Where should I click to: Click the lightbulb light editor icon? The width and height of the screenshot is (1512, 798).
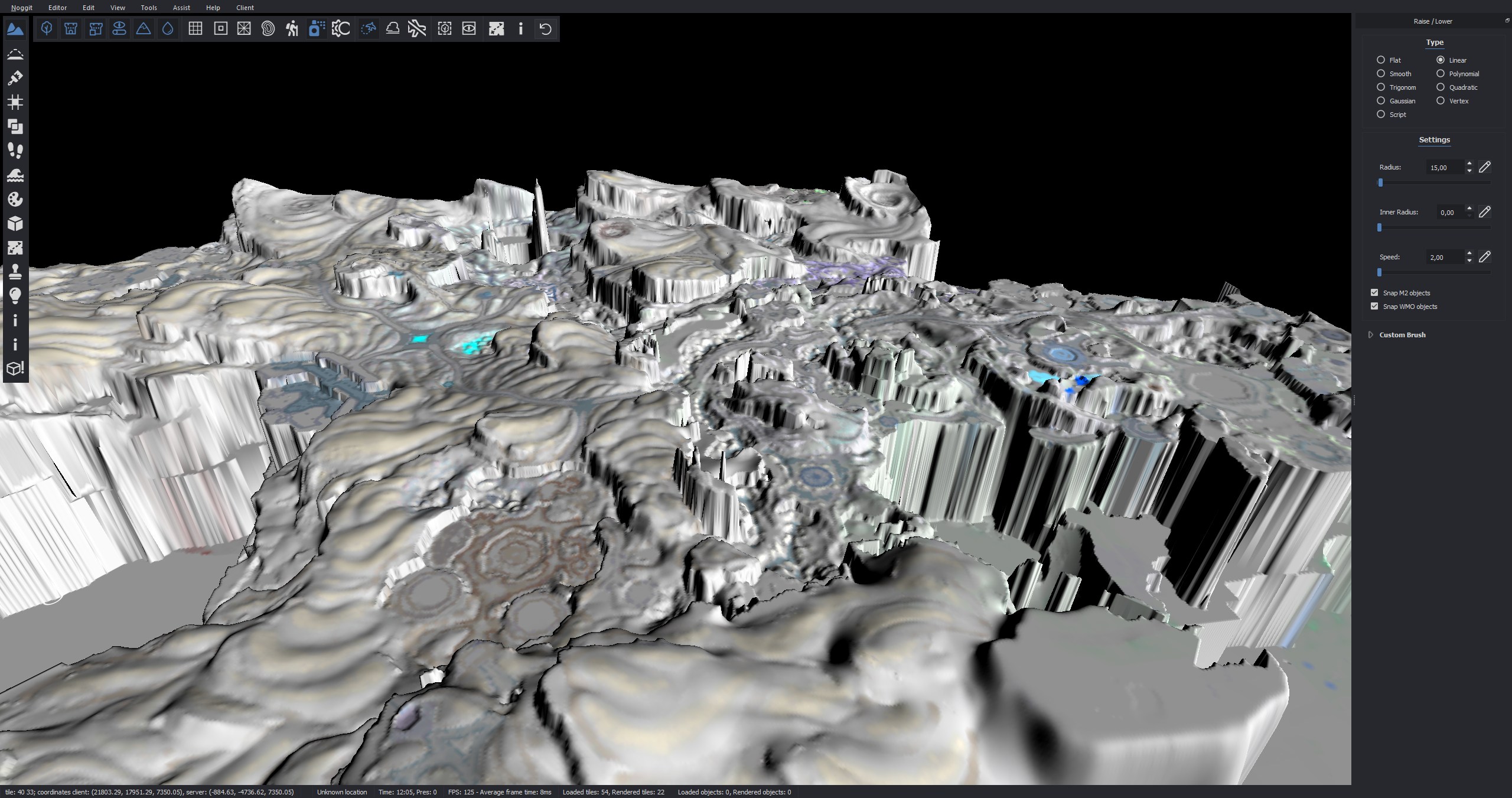(x=15, y=295)
